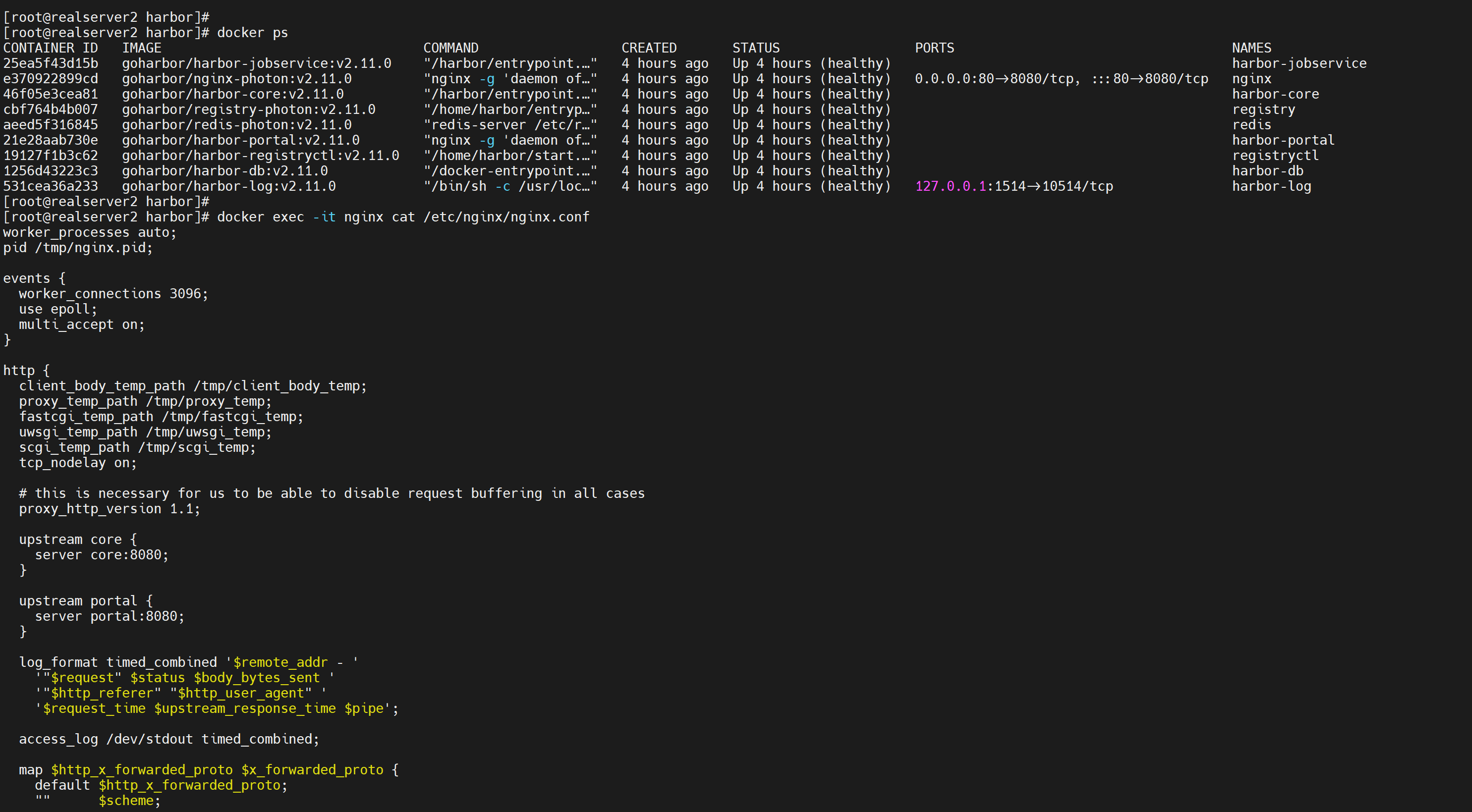Viewport: 1472px width, 812px height.
Task: Click the server core:8080 line
Action: pyautogui.click(x=101, y=554)
